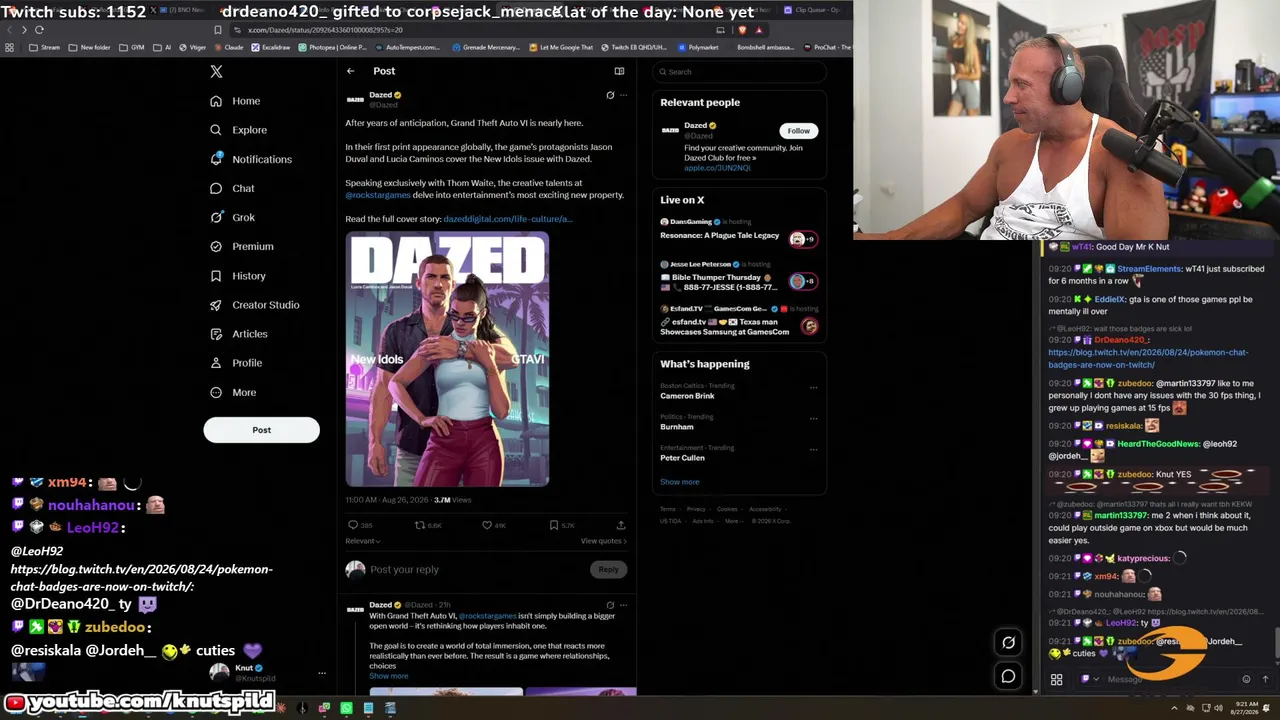Open Notifications in the sidebar

pyautogui.click(x=250, y=159)
